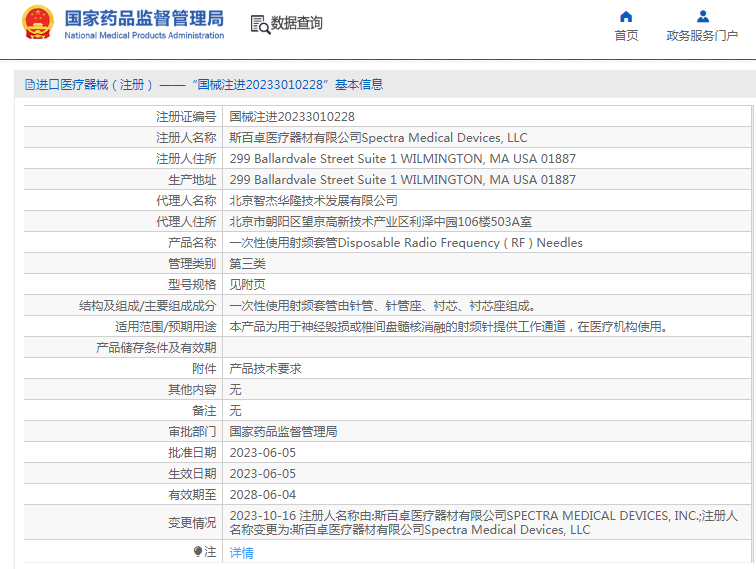Click the 政务服务门户 user icon
The width and height of the screenshot is (756, 569).
click(703, 17)
